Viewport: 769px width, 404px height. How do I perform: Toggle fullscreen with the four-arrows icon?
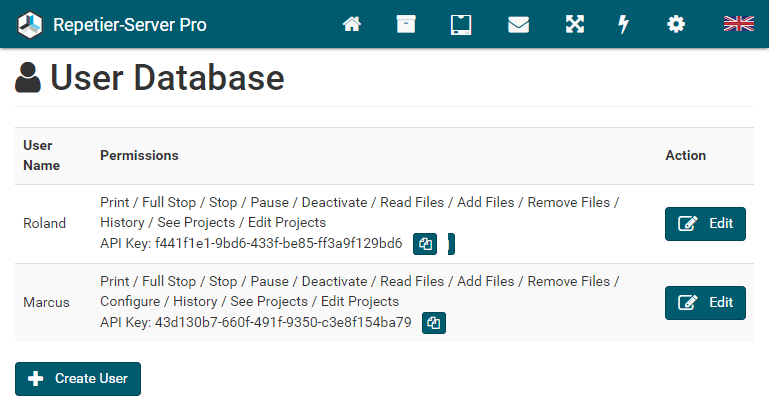tap(574, 24)
